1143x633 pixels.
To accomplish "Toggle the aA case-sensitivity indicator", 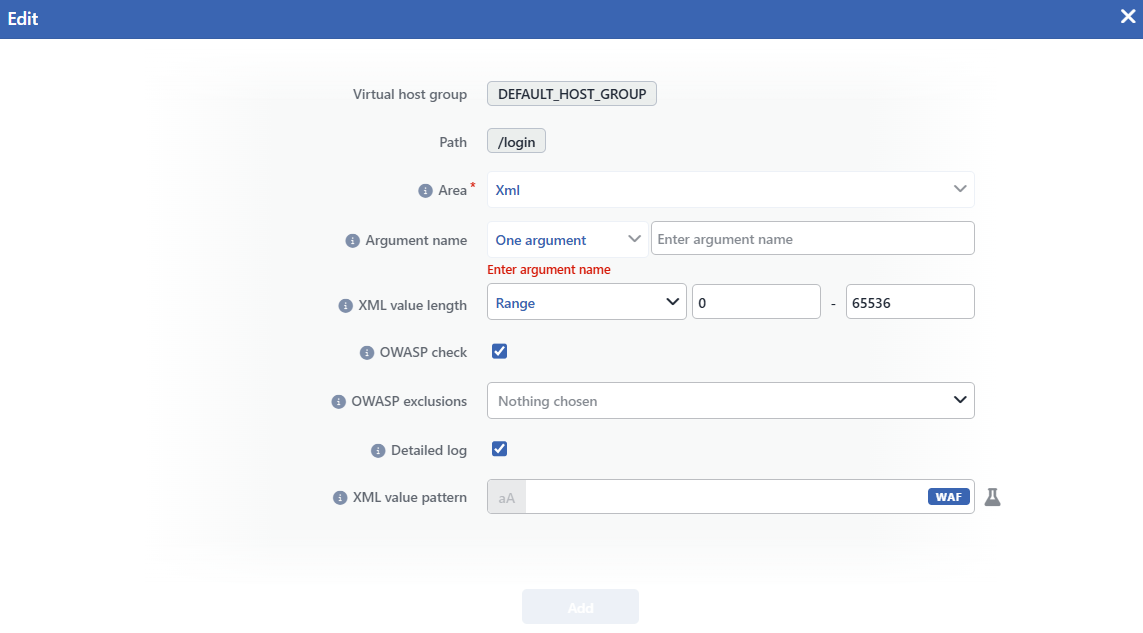I will (x=507, y=497).
